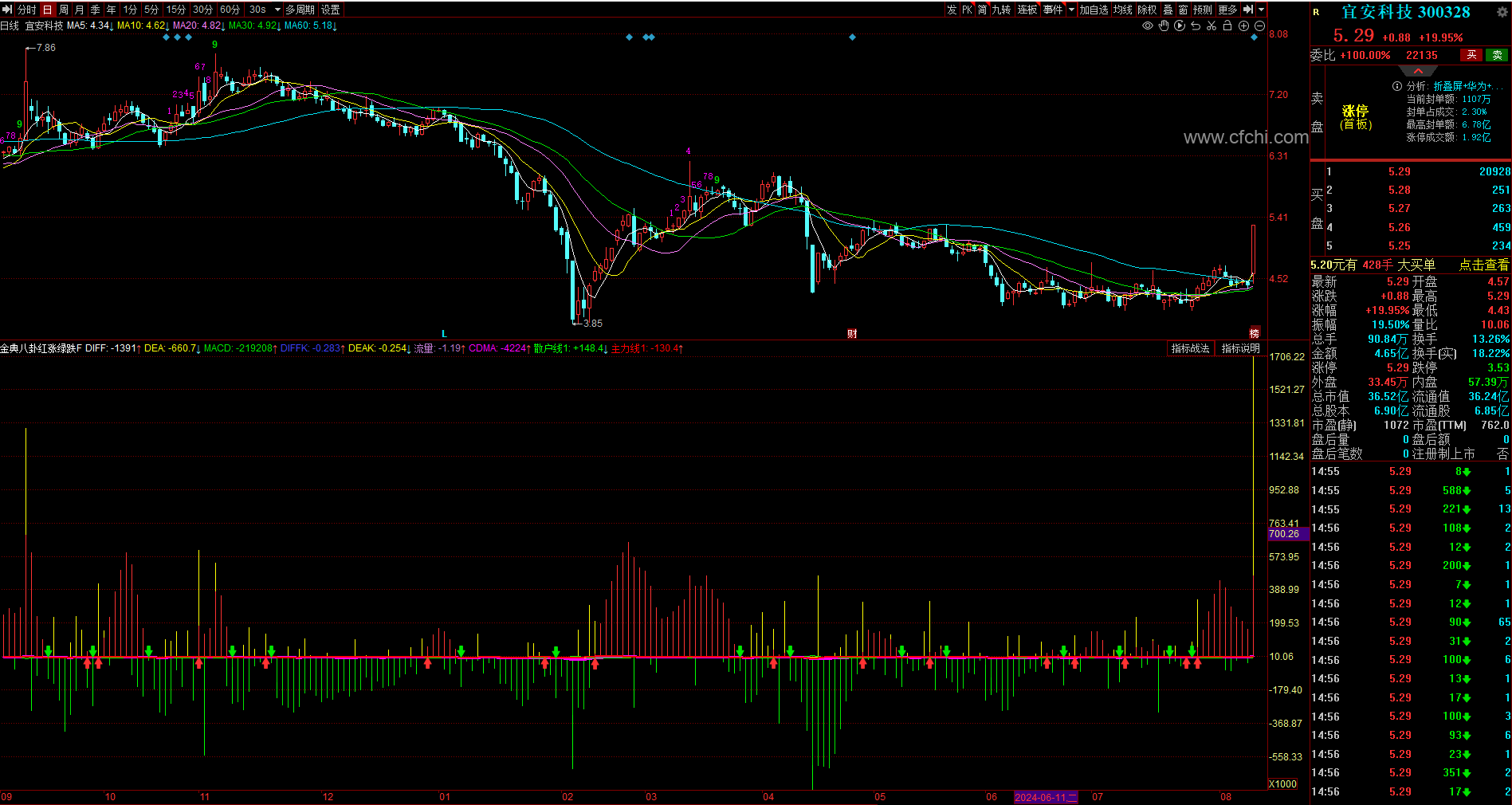Click the MA60: 5.18 indicator label
This screenshot has width=1512, height=805.
point(311,26)
